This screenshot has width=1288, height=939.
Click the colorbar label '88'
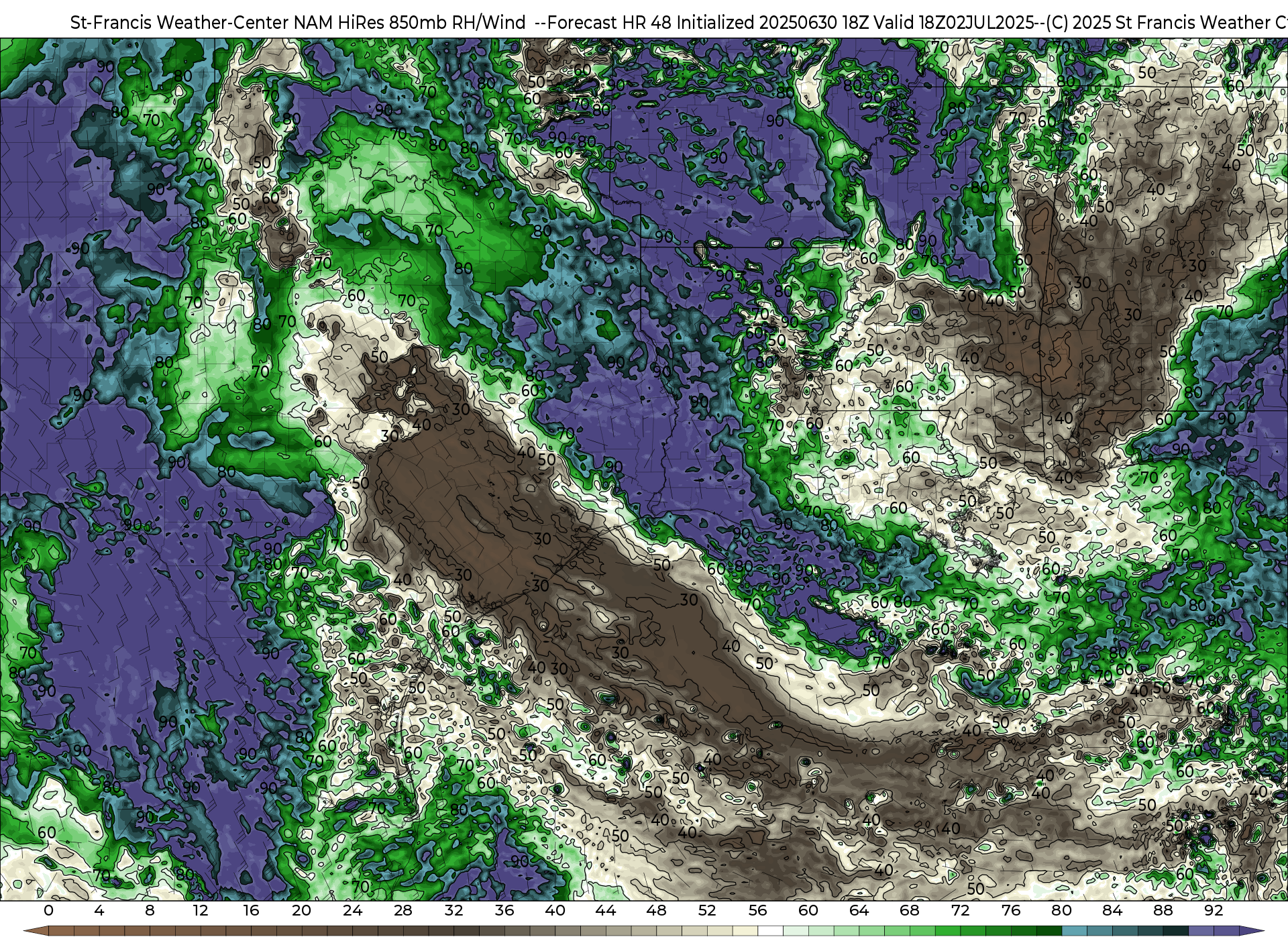tap(1163, 911)
